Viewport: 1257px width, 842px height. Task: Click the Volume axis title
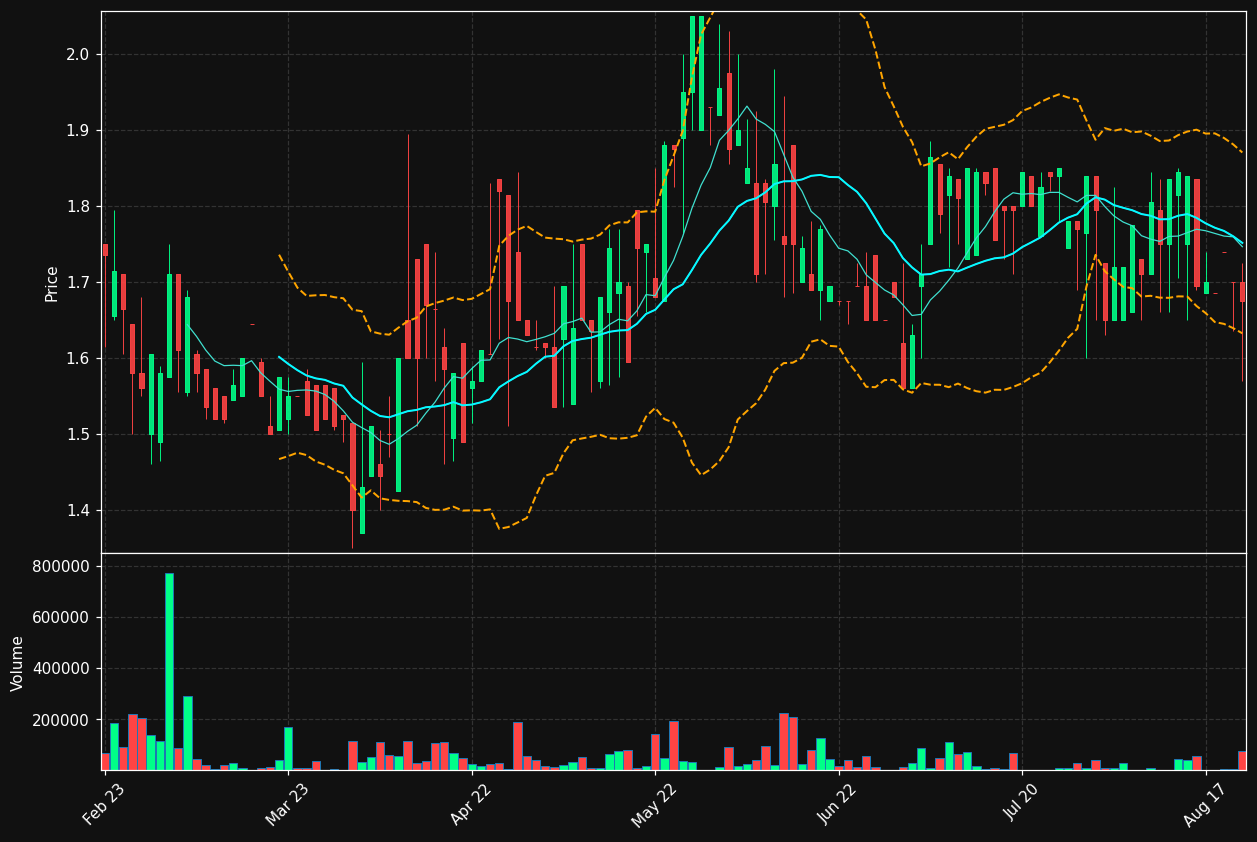click(18, 663)
